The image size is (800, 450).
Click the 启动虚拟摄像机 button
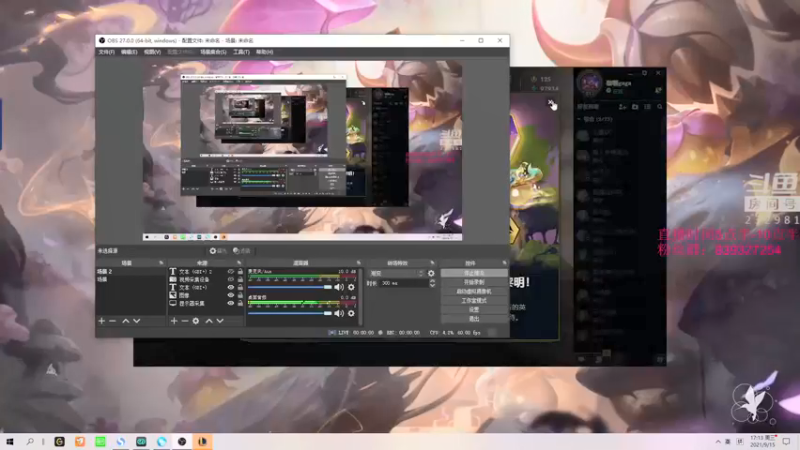pyautogui.click(x=474, y=291)
